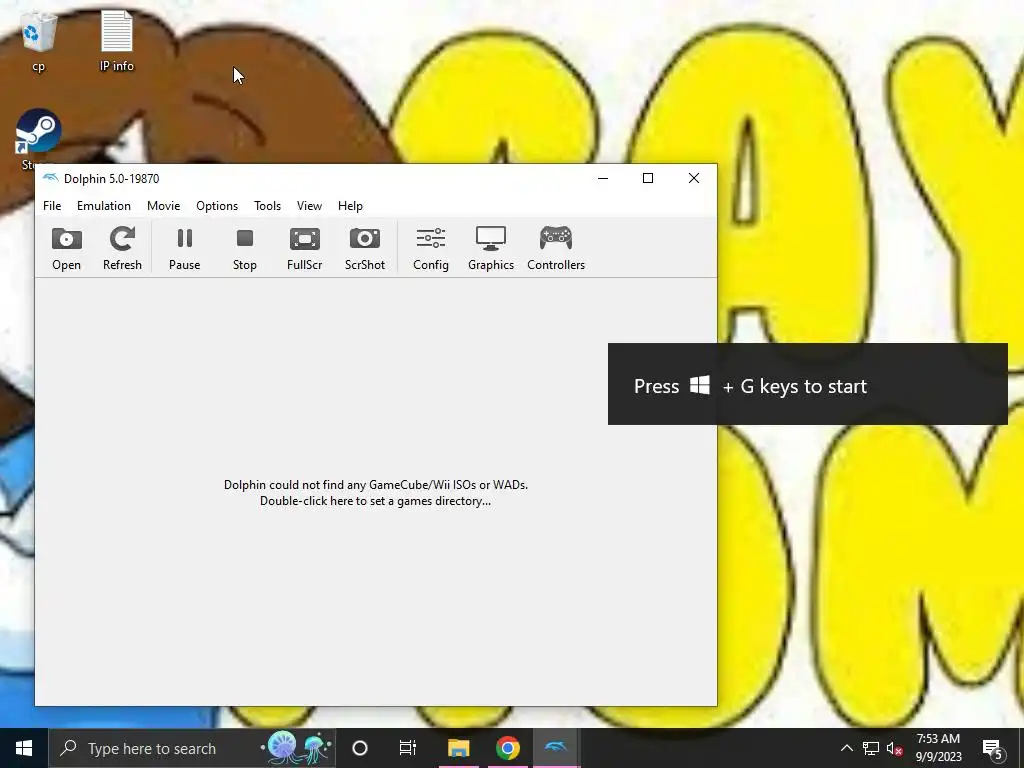Open the Tools menu
The image size is (1024, 768).
[x=267, y=206]
